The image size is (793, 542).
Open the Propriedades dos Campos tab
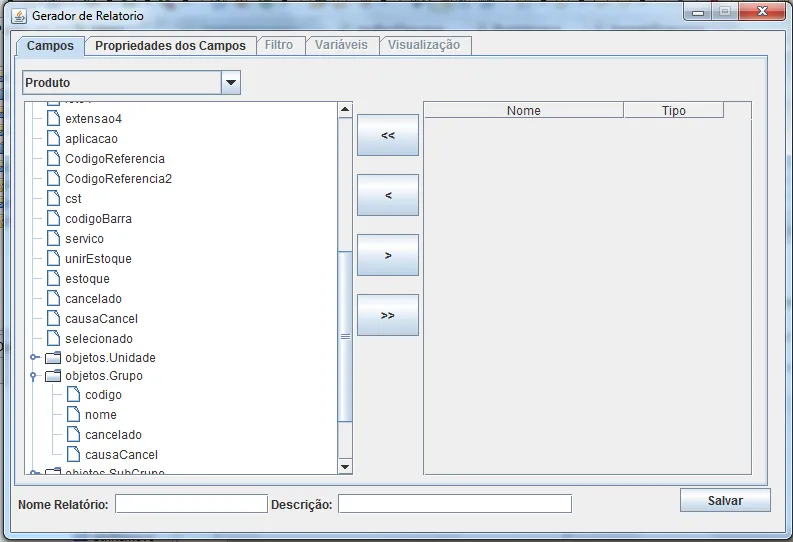(x=170, y=46)
